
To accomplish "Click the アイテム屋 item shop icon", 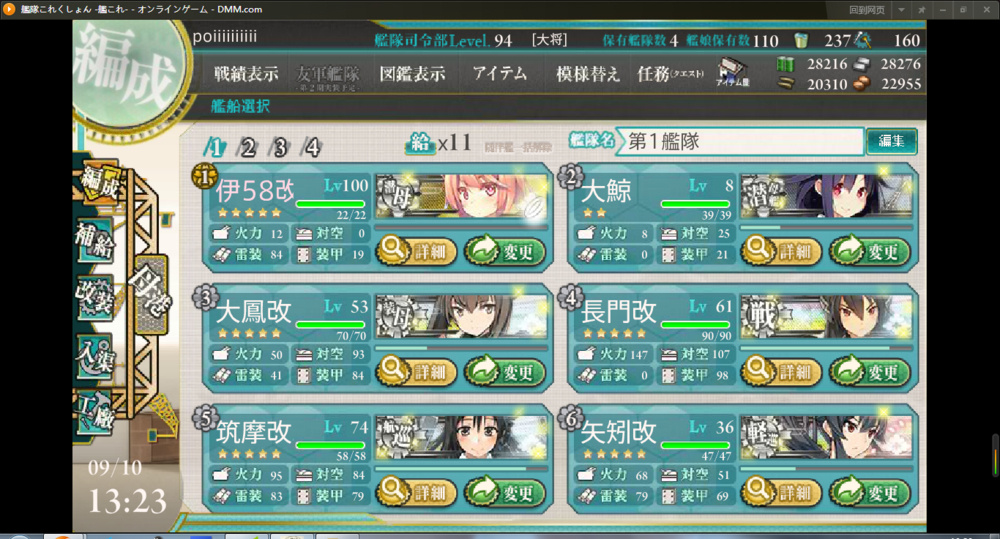I will [x=733, y=72].
